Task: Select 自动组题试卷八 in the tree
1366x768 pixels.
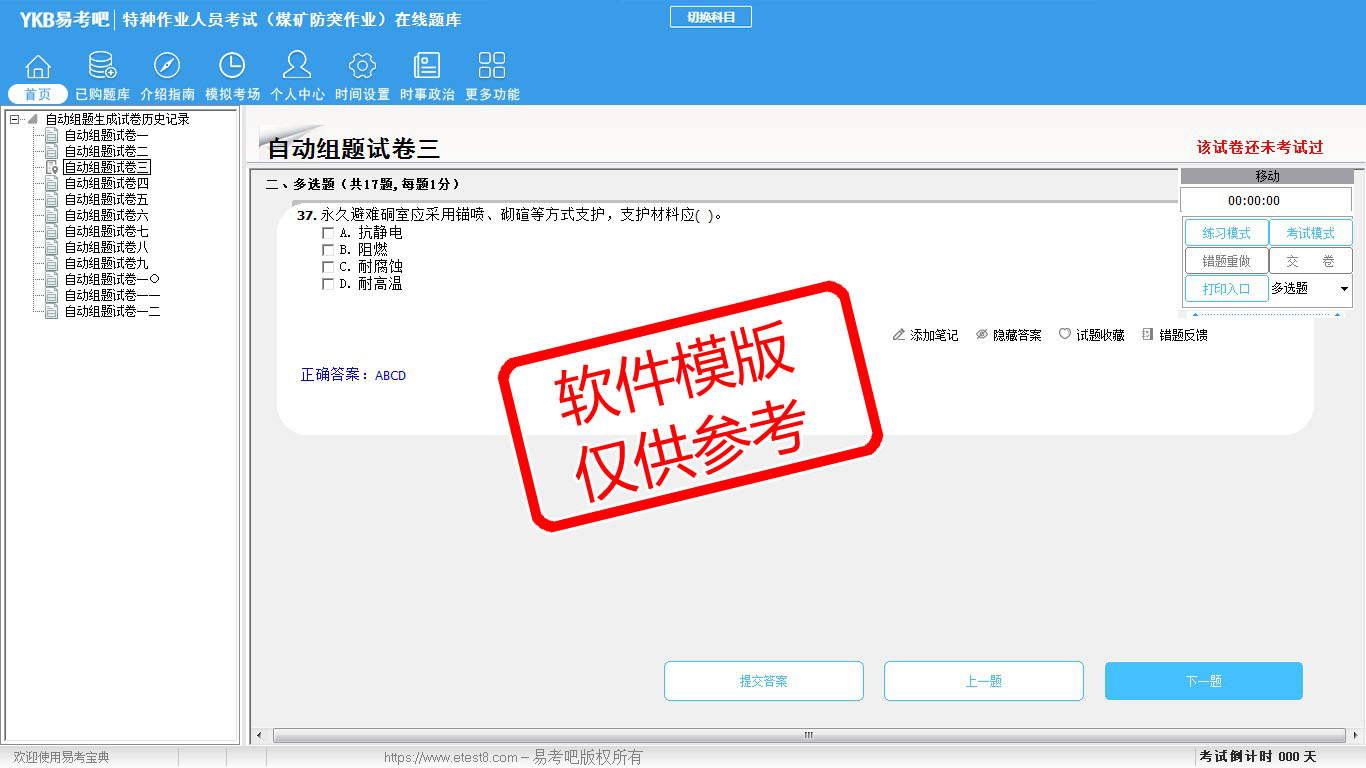Action: coord(106,247)
